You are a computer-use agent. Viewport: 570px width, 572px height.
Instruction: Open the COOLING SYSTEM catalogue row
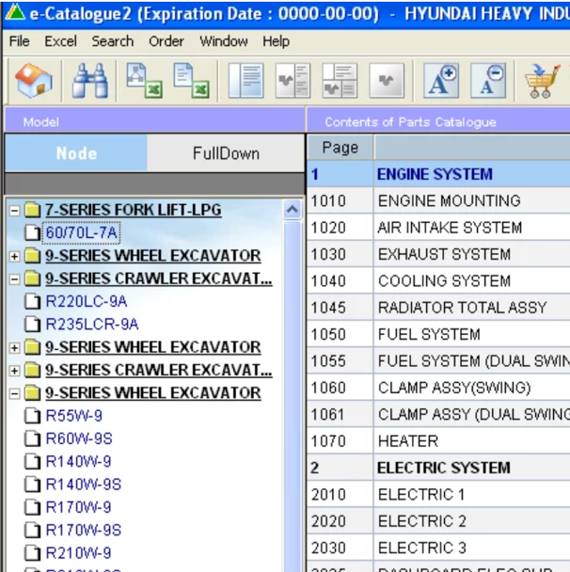point(438,281)
